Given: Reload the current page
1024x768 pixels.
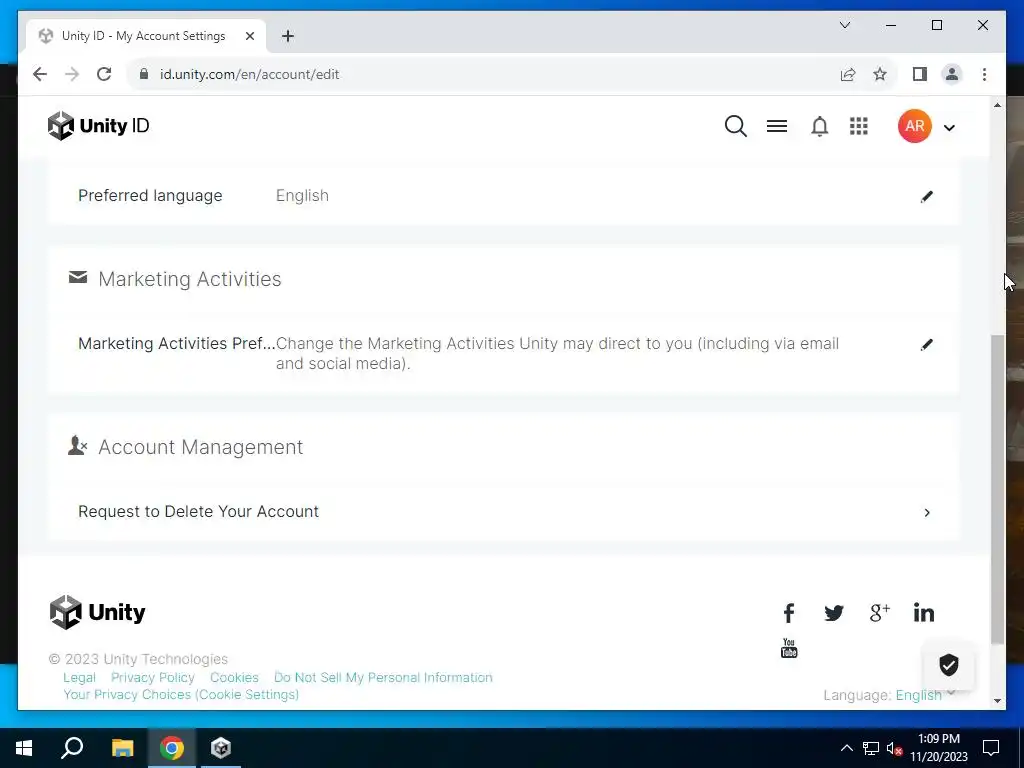Looking at the screenshot, I should (x=104, y=74).
